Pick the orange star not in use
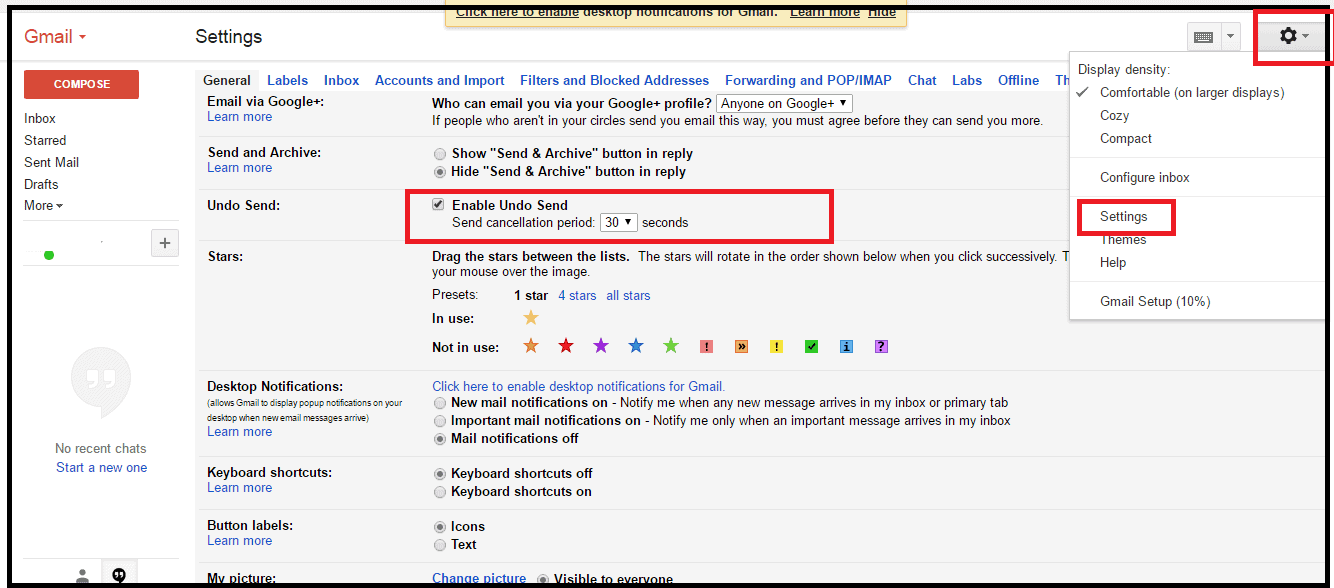The height and width of the screenshot is (588, 1334). 531,346
